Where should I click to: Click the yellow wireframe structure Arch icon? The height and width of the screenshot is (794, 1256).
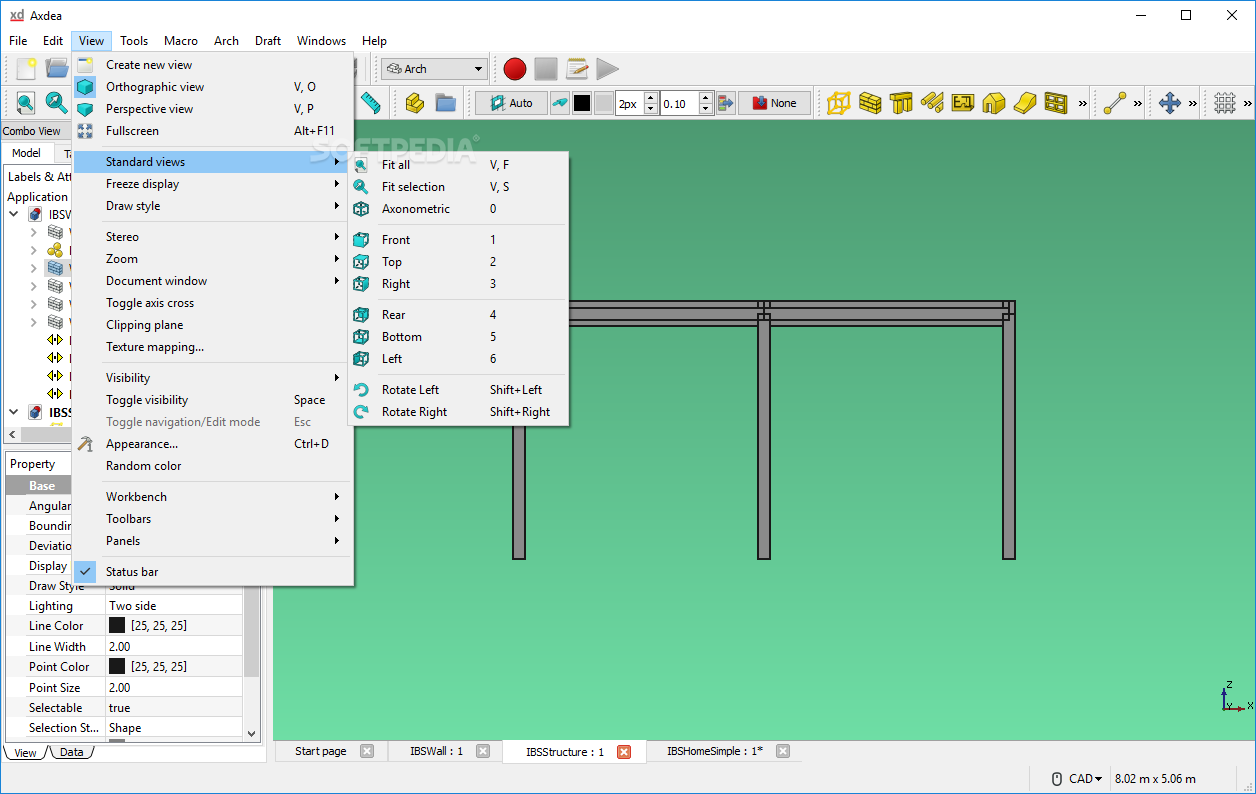pos(839,103)
